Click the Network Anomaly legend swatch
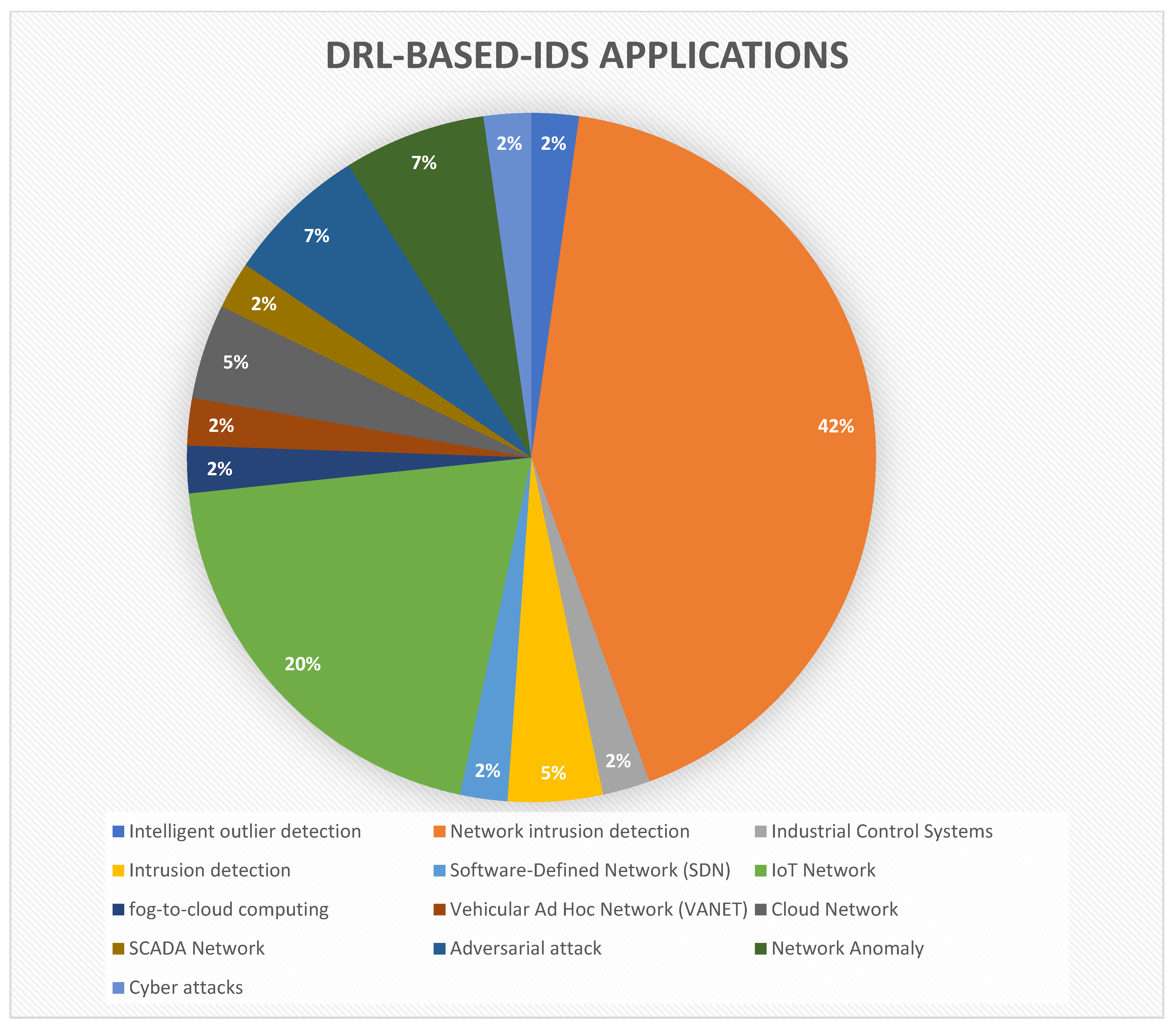 [760, 949]
